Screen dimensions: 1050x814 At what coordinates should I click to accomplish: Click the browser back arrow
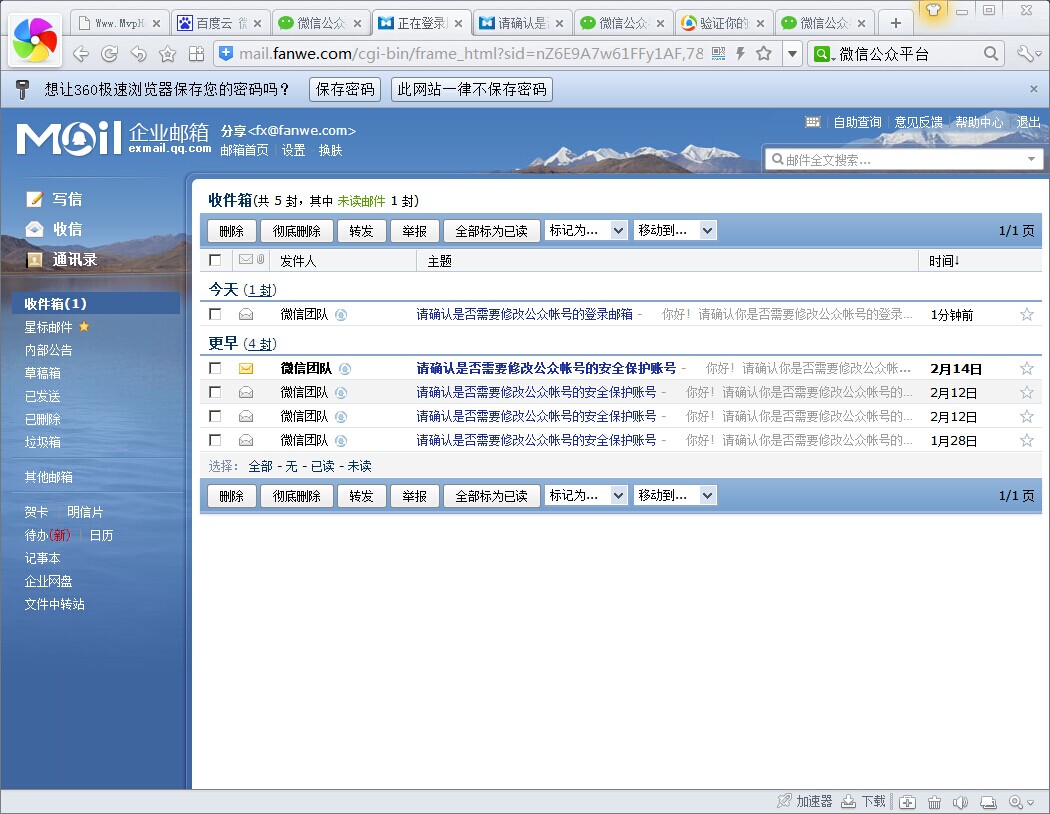click(x=80, y=54)
